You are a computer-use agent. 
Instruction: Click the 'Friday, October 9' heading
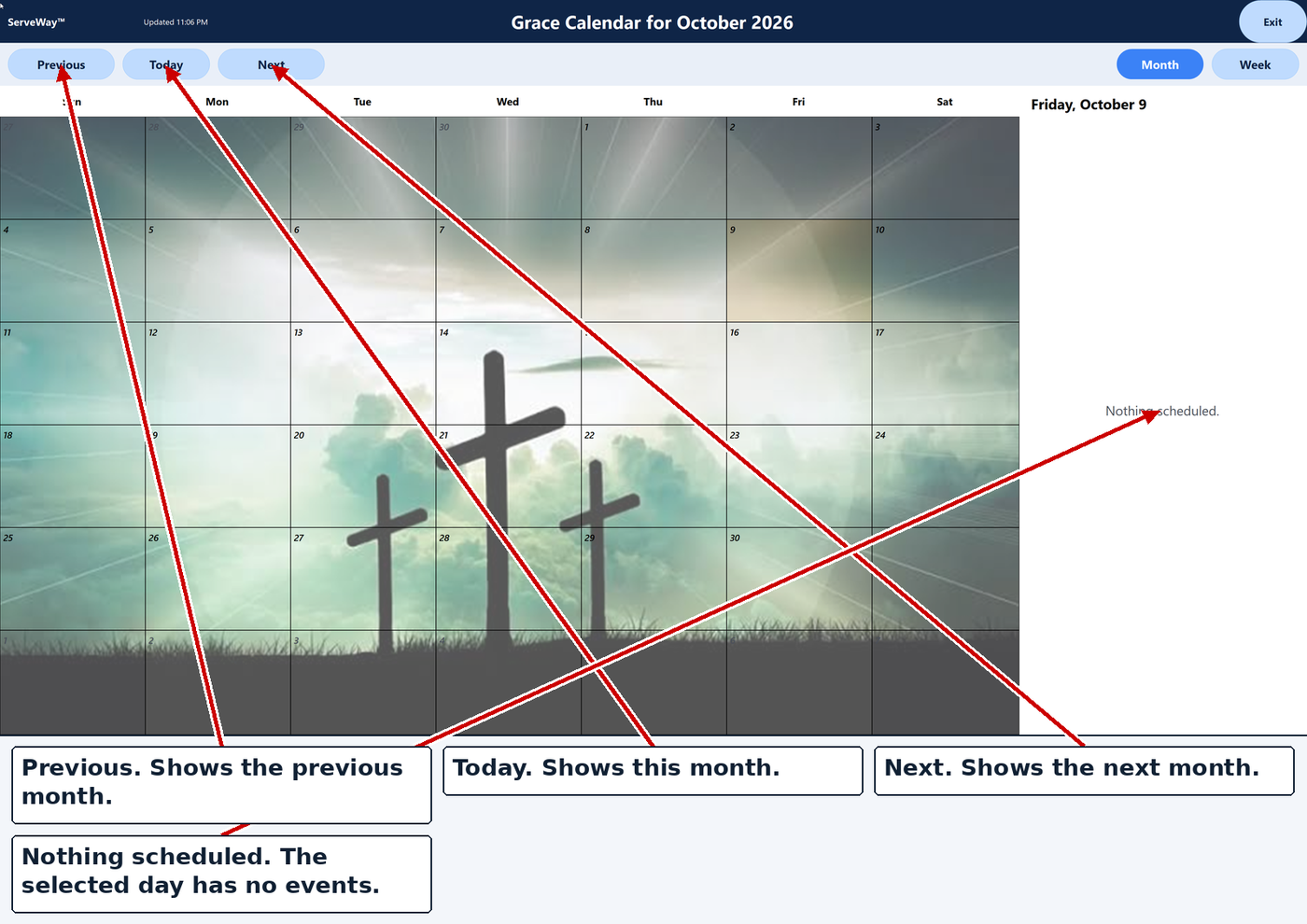(1089, 105)
